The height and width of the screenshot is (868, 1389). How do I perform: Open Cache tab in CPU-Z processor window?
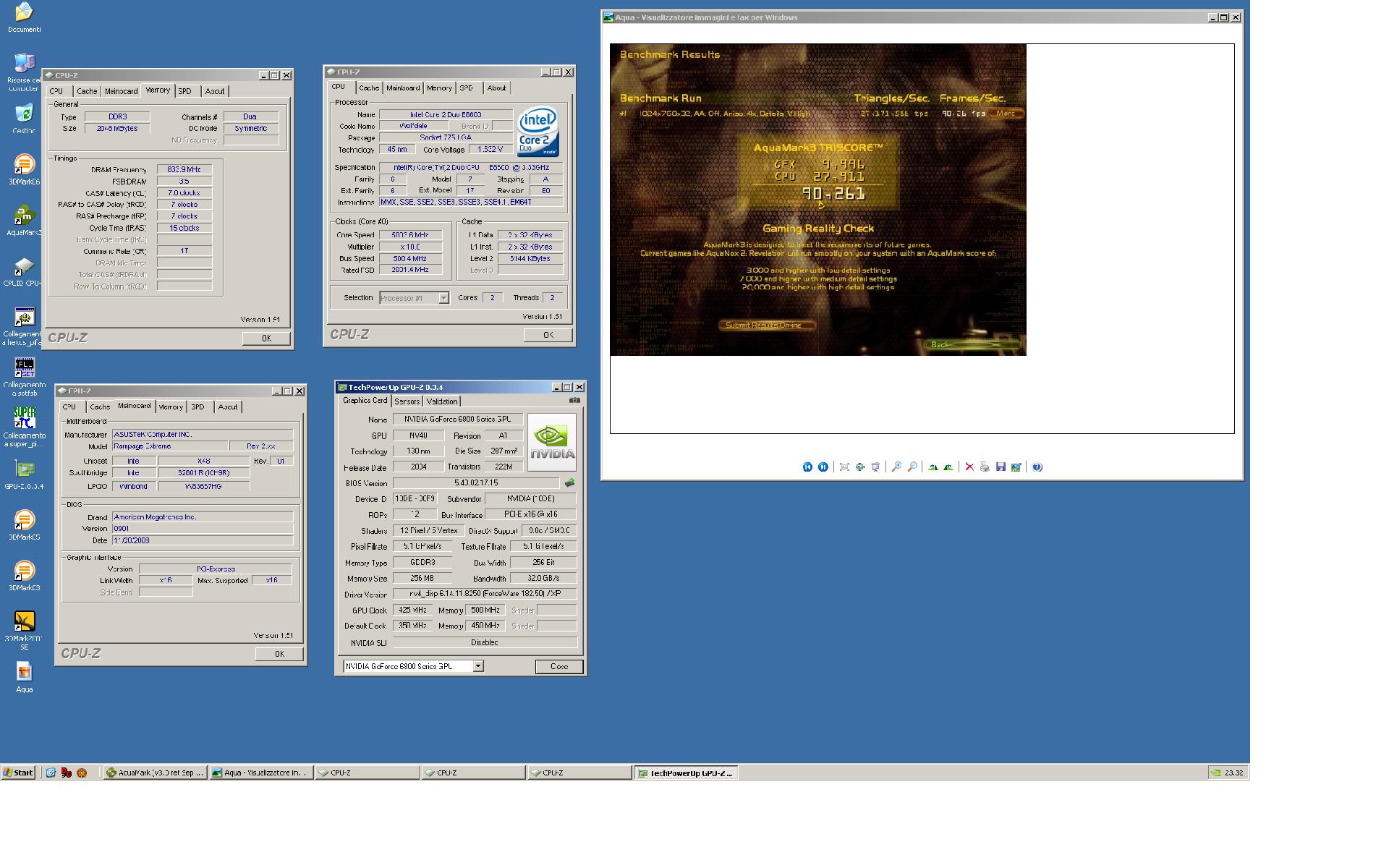(x=369, y=88)
